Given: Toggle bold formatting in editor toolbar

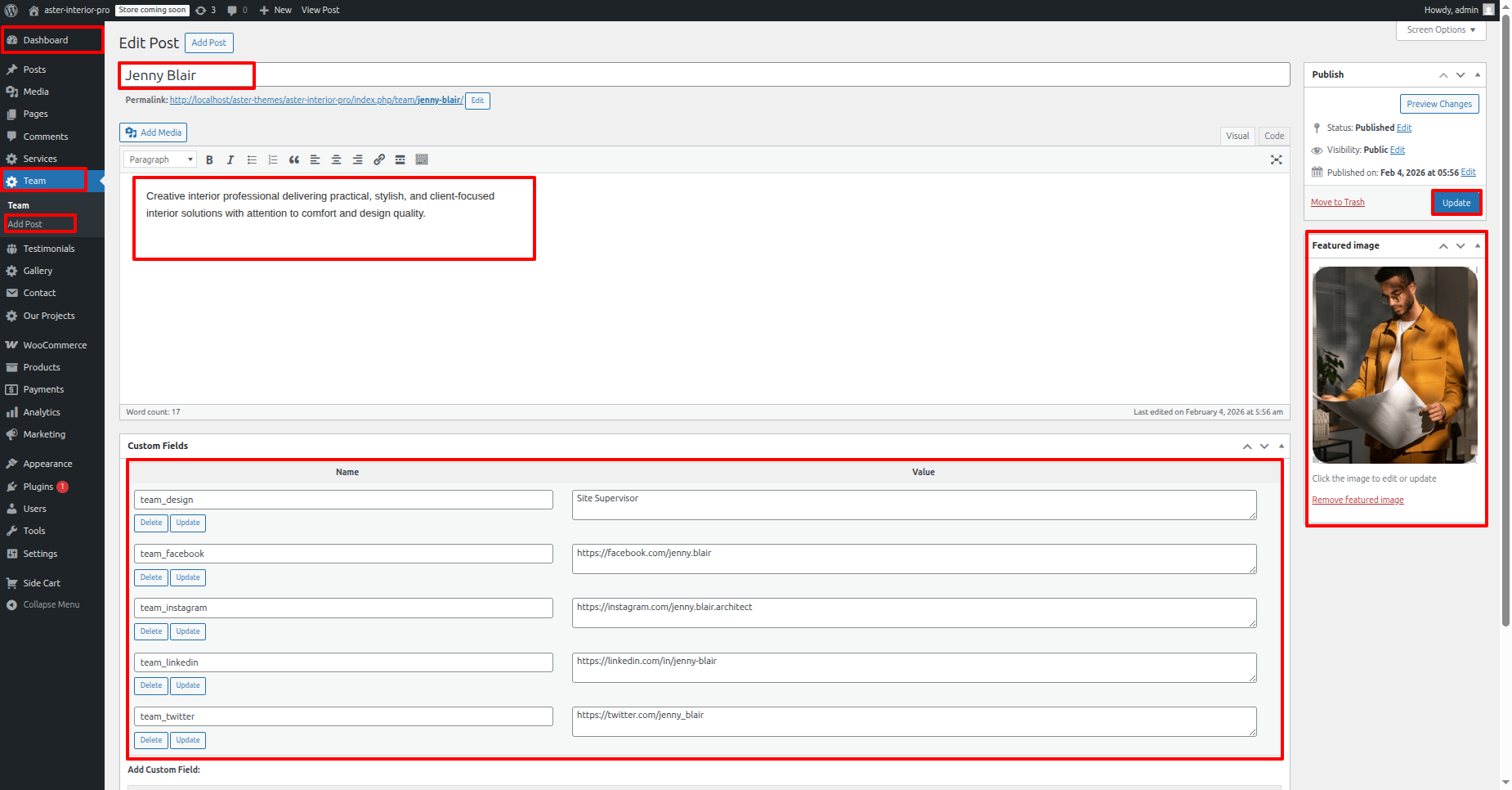Looking at the screenshot, I should [209, 160].
